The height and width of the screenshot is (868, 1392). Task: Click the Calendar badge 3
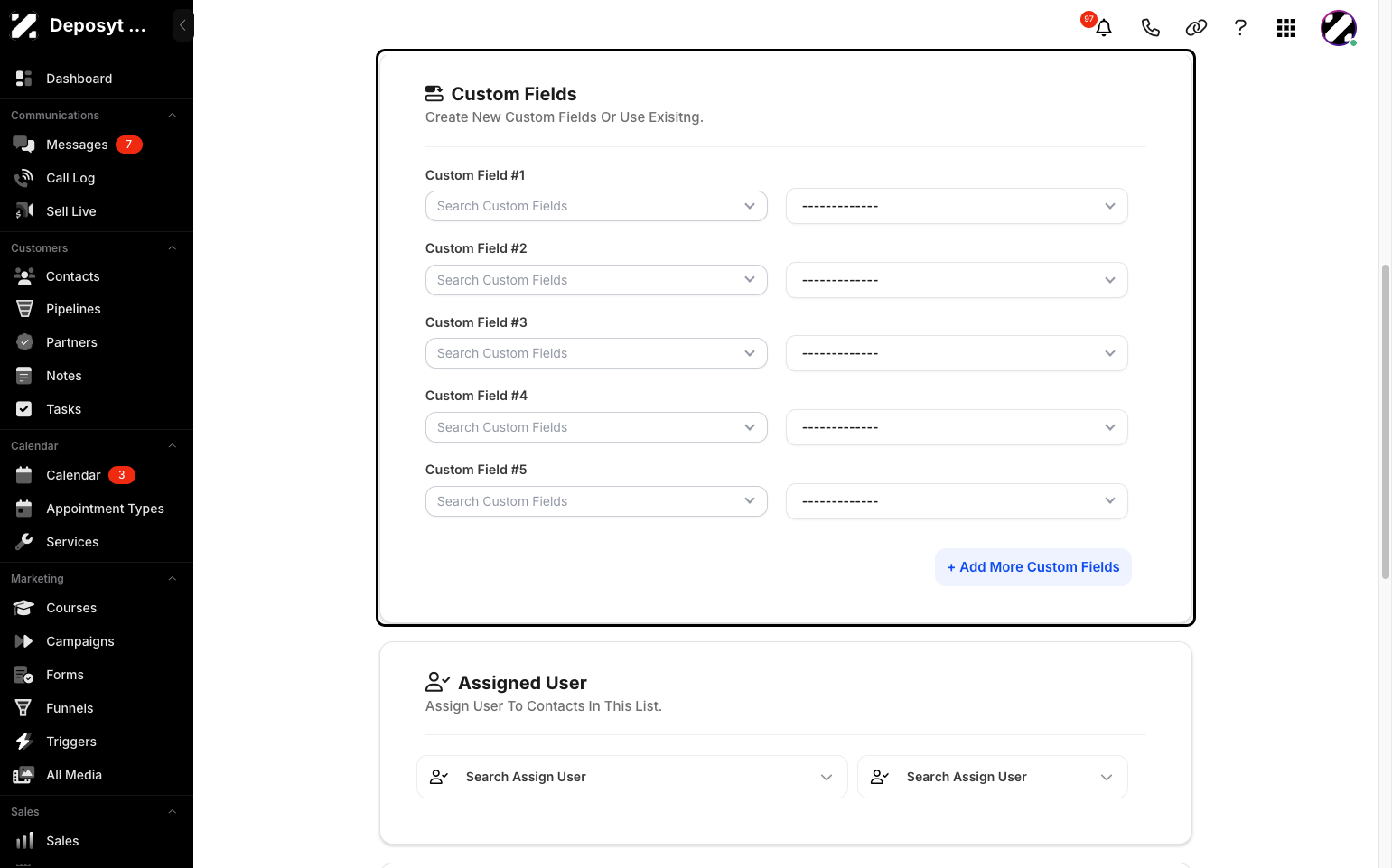[122, 475]
